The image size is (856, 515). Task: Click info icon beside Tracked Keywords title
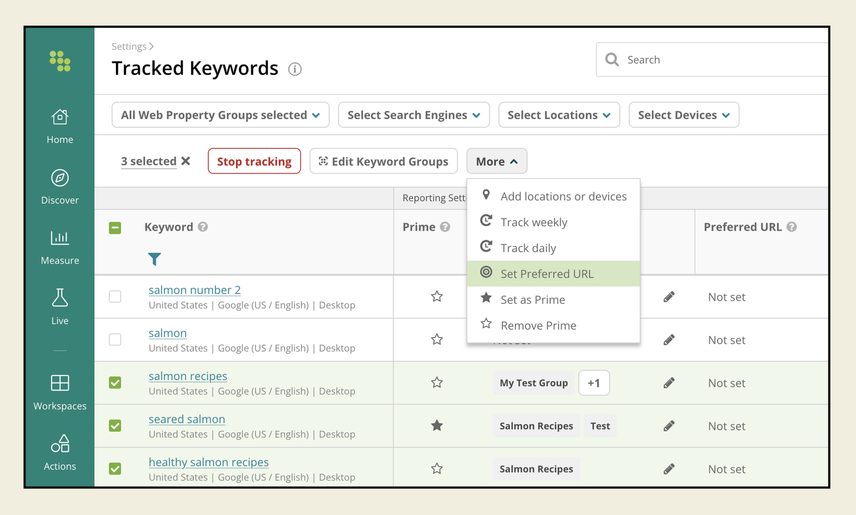(x=295, y=69)
